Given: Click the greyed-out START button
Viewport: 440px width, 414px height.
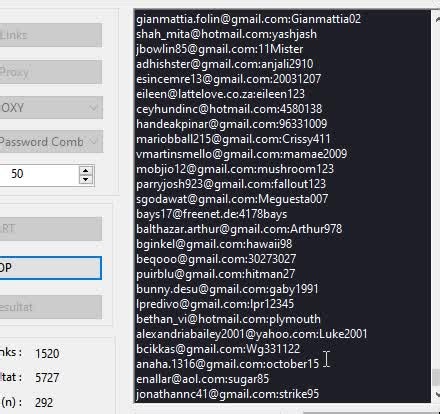Looking at the screenshot, I should coord(51,229).
